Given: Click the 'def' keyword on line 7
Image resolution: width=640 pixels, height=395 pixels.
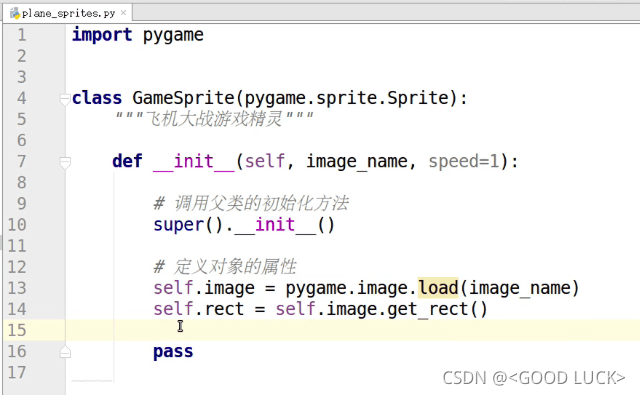Looking at the screenshot, I should [127, 161].
